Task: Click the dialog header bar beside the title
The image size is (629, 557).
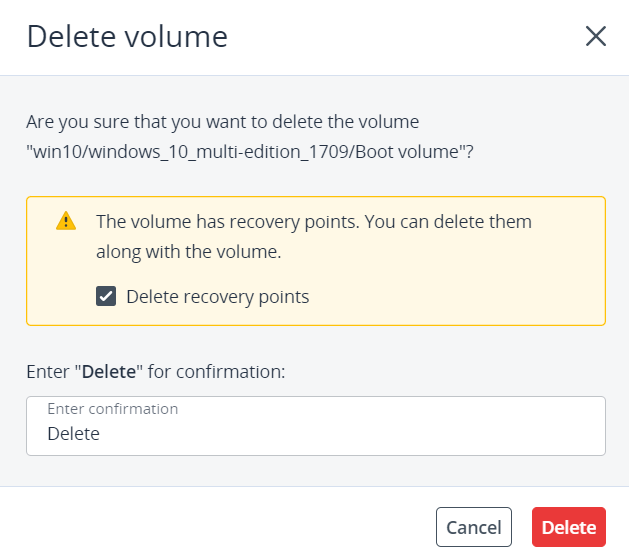Action: (400, 37)
